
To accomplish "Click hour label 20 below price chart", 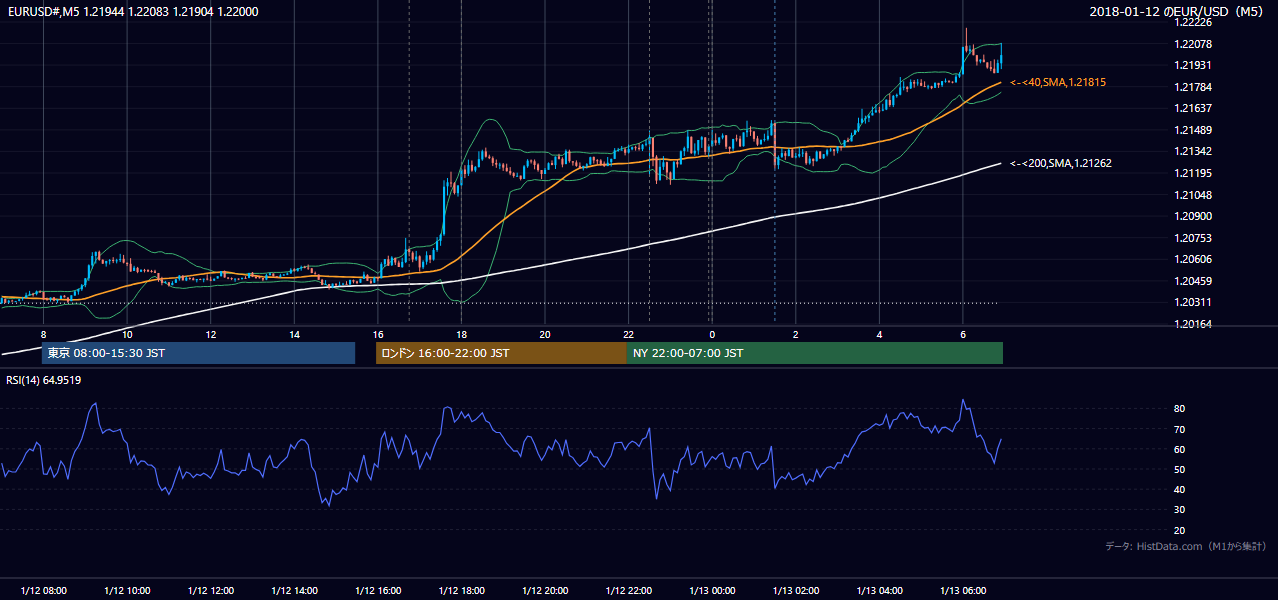I will point(545,334).
